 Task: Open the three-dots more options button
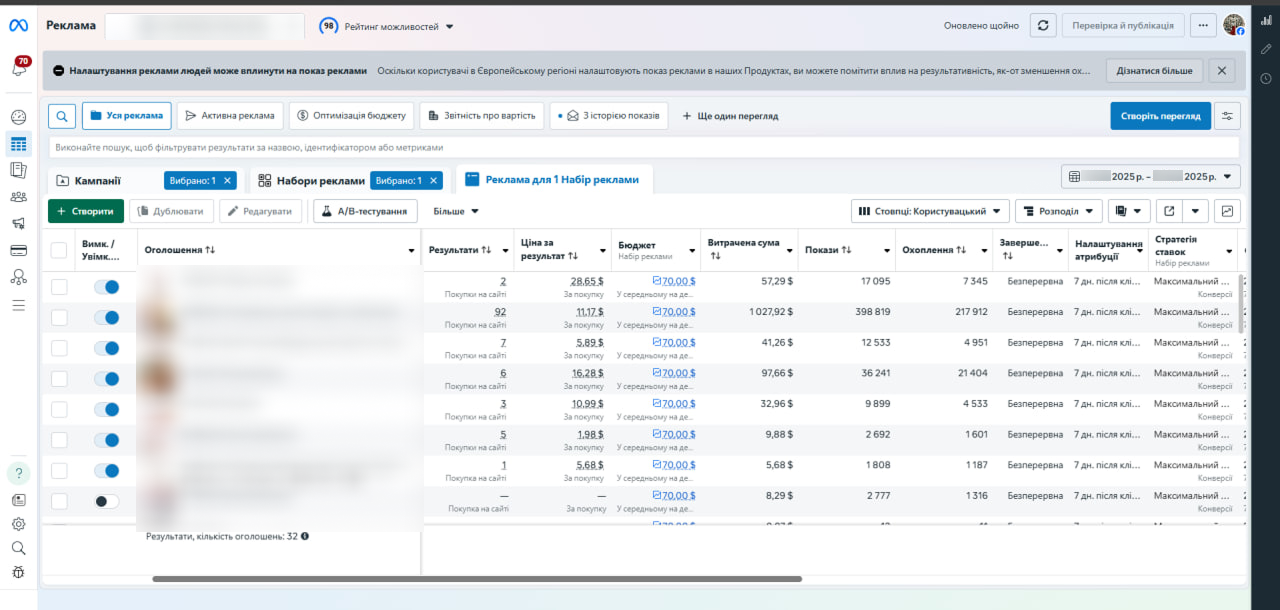coord(1203,26)
